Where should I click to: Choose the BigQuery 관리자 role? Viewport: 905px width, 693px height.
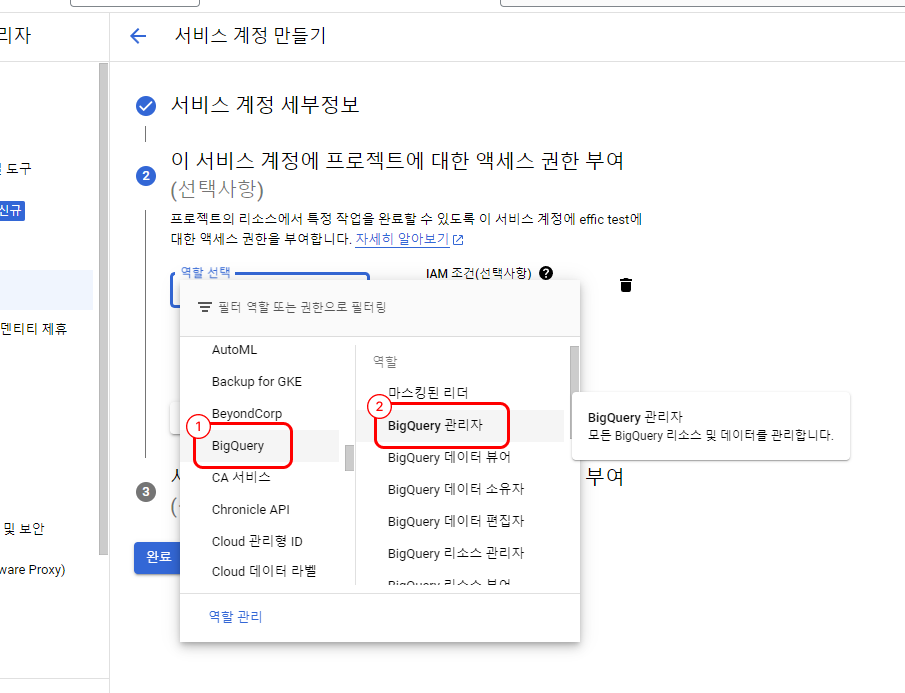[x=435, y=425]
